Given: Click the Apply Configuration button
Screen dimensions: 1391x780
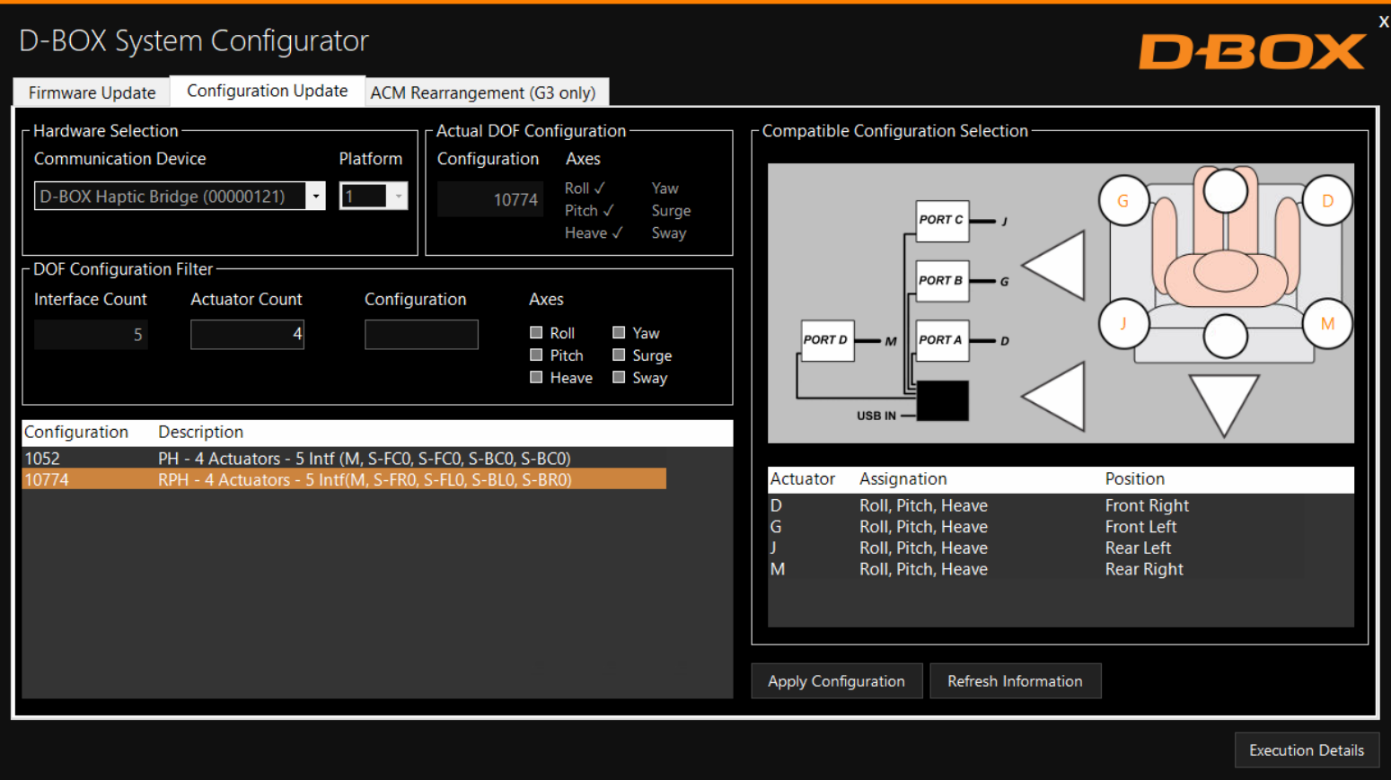Looking at the screenshot, I should [x=836, y=681].
